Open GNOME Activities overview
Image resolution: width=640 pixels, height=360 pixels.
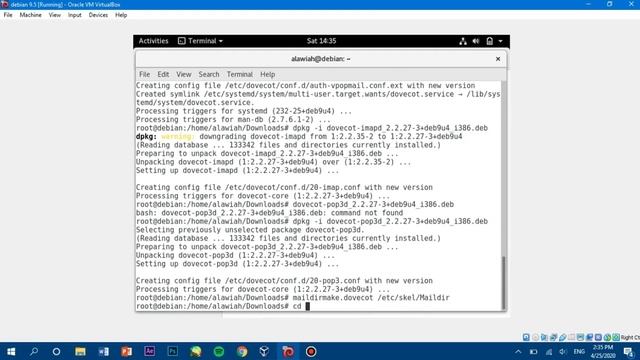(153, 41)
